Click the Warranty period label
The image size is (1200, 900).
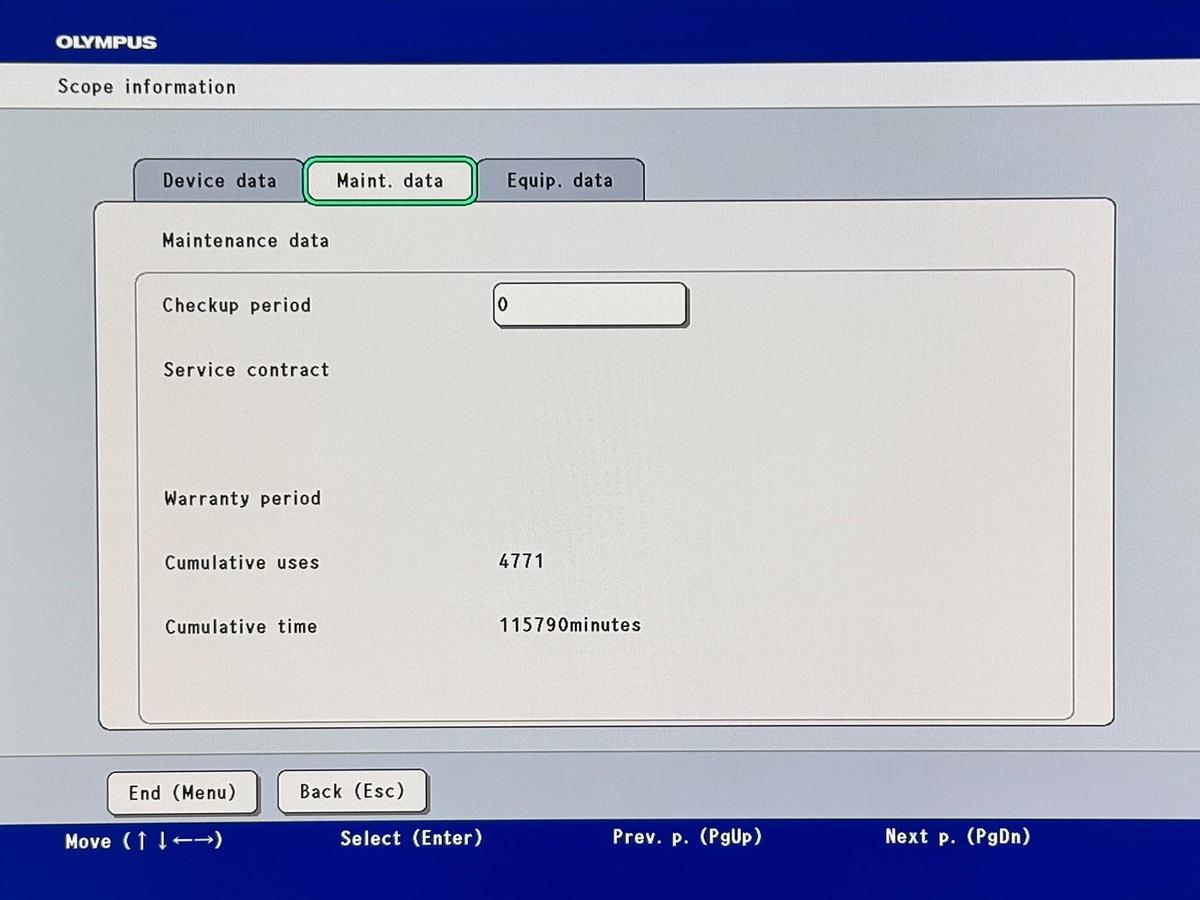242,498
